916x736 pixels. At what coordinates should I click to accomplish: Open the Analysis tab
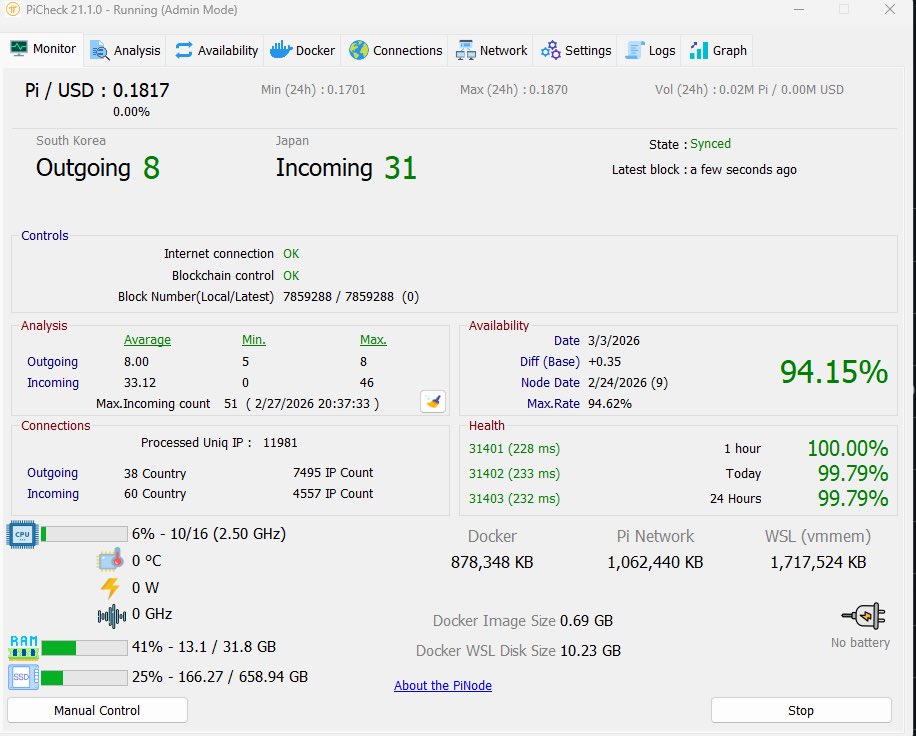pos(125,51)
